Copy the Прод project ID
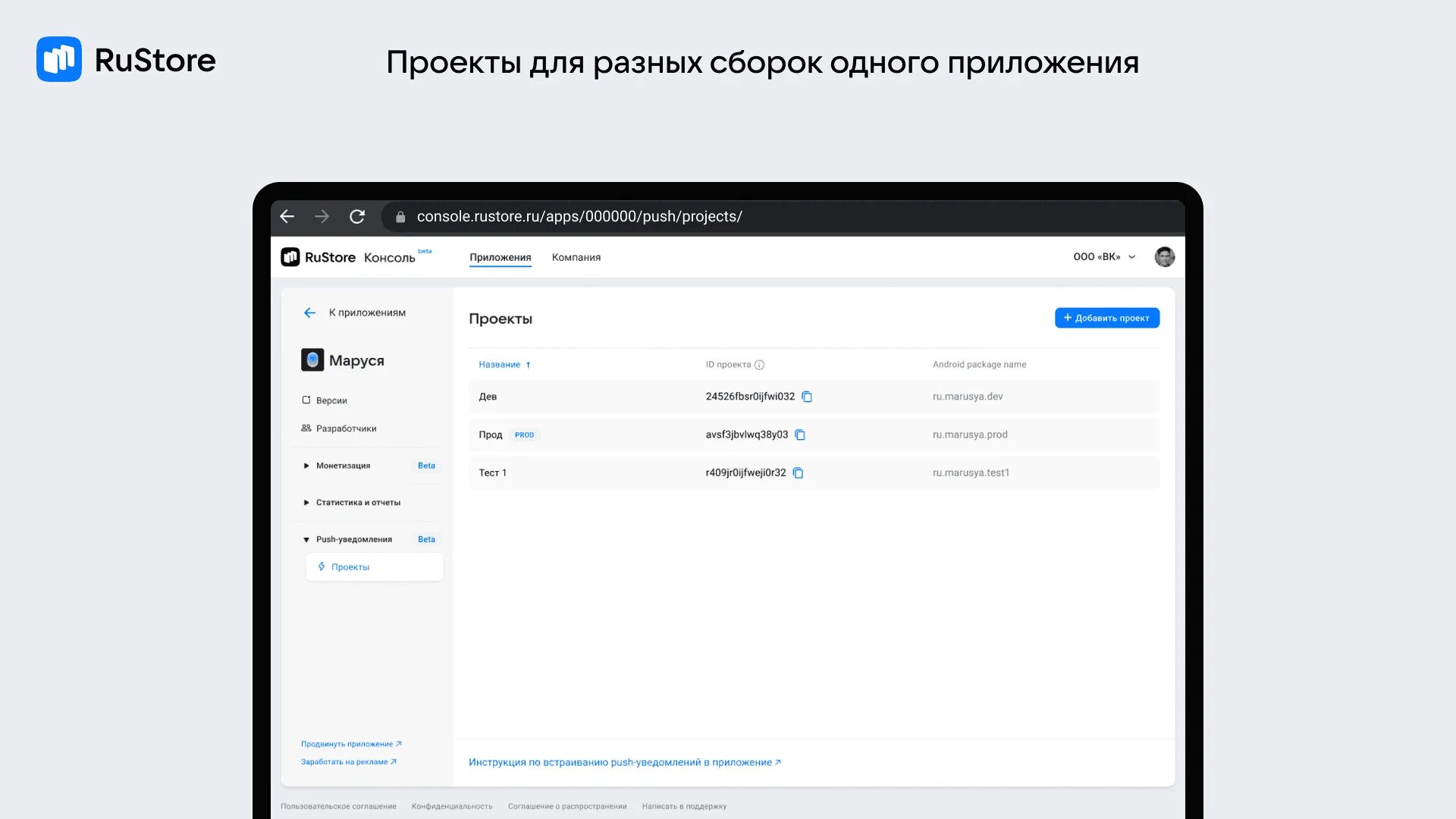 (800, 435)
